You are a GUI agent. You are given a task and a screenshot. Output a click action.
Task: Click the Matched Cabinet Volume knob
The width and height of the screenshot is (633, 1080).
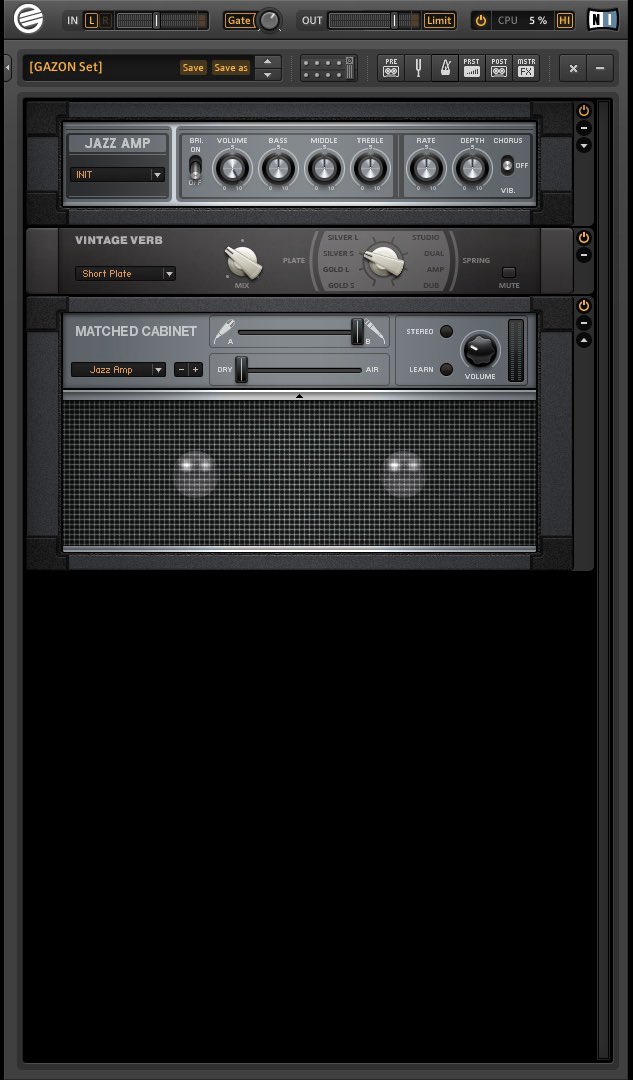click(x=480, y=350)
